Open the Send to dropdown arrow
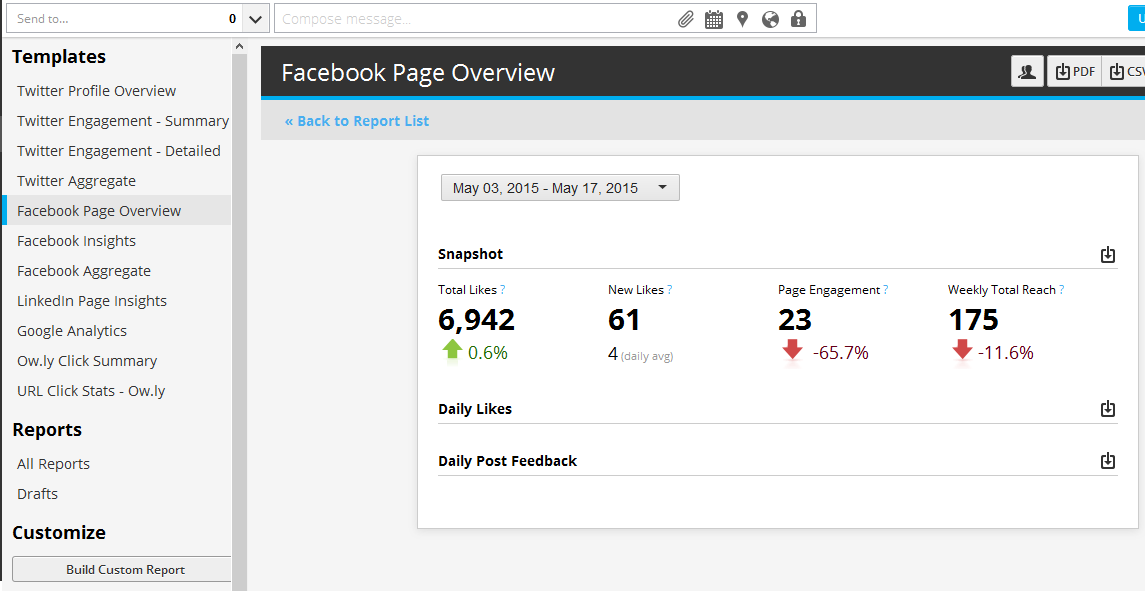The image size is (1145, 591). [x=255, y=19]
